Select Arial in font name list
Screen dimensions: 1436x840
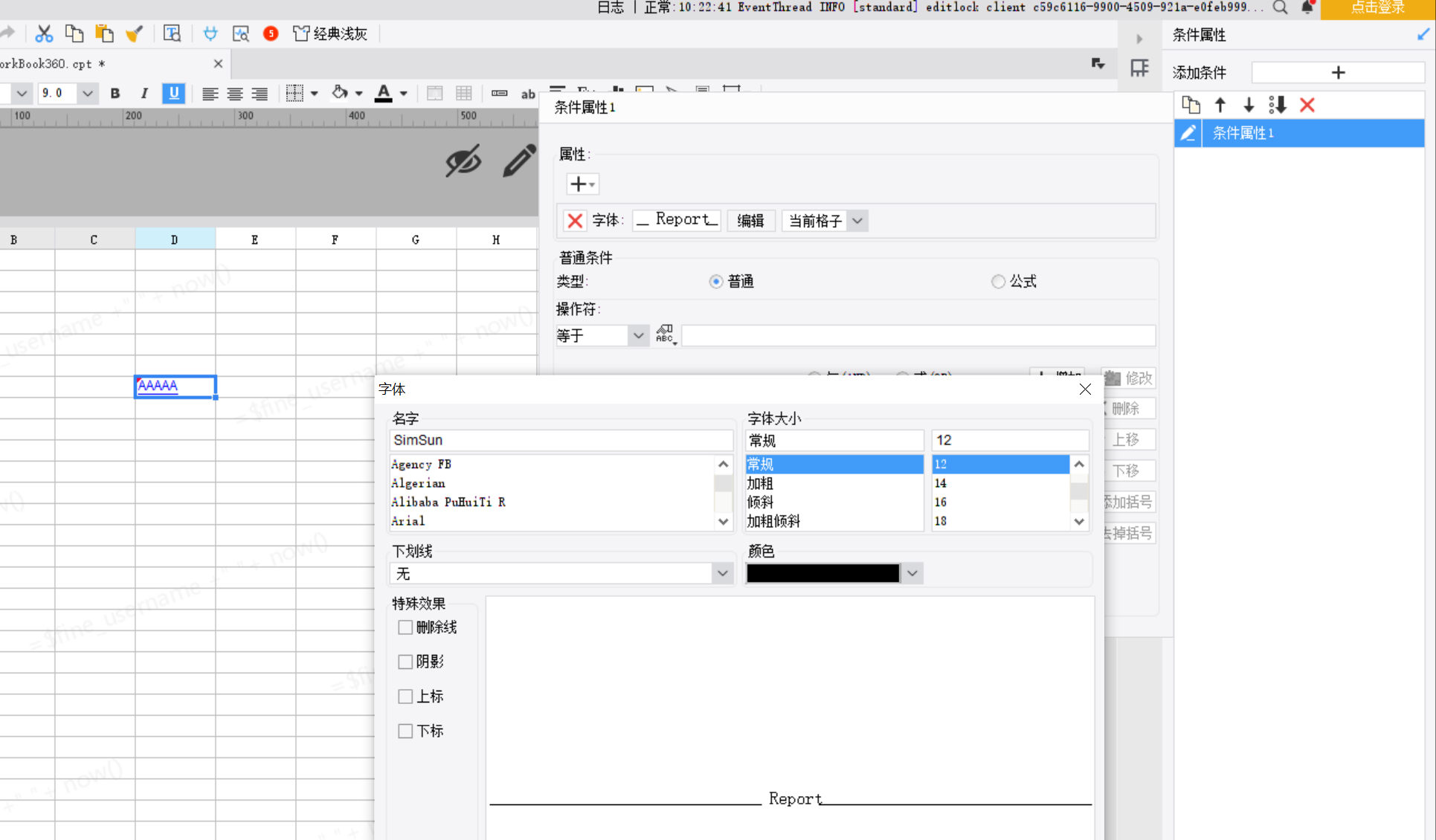point(551,521)
